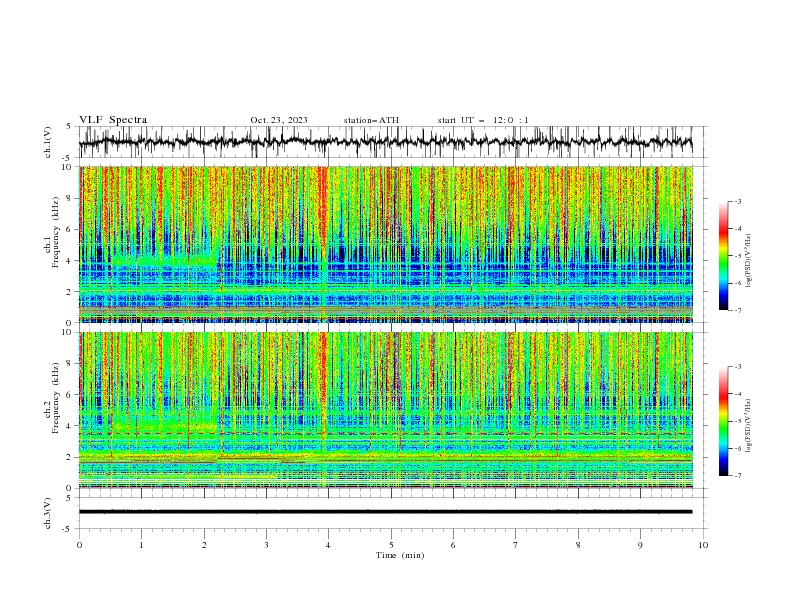The width and height of the screenshot is (792, 612).
Task: Click the "station=ATH" header label
Action: (x=371, y=120)
